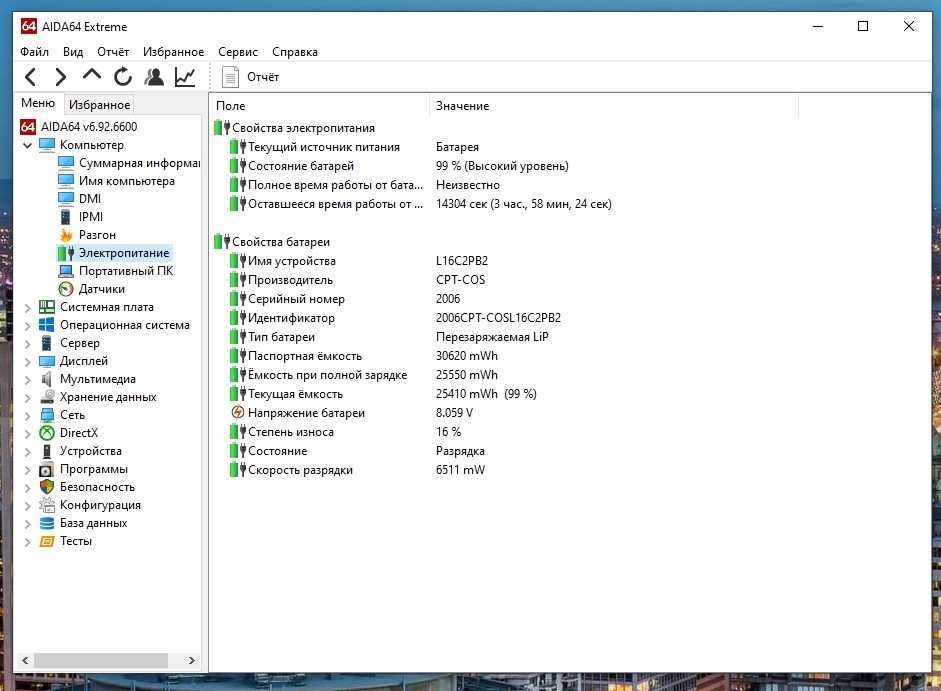941x691 pixels.
Task: Click the identifier value 2006CPT-COSL16C2PB2
Action: [498, 318]
